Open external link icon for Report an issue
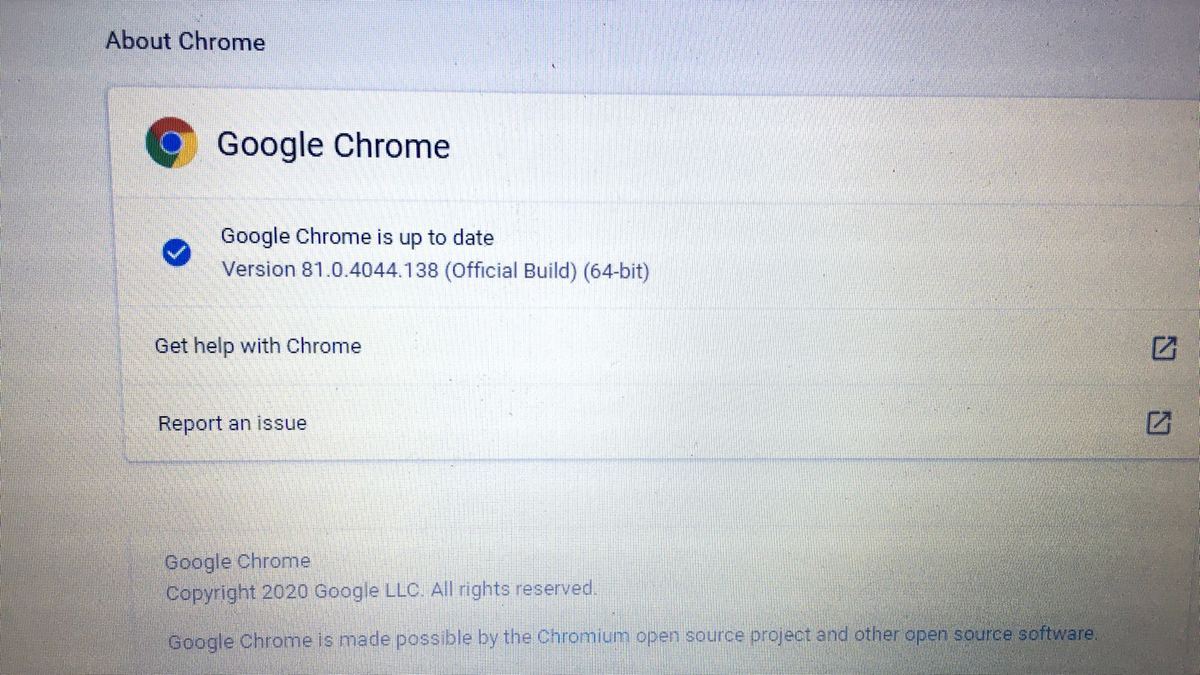This screenshot has height=675, width=1200. (1157, 422)
